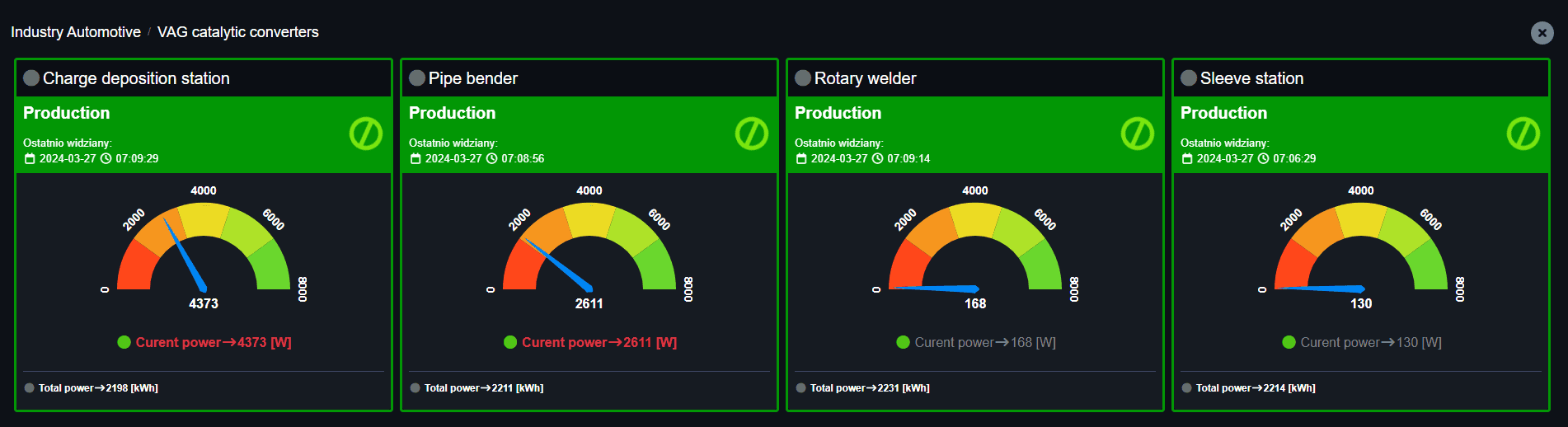The image size is (1568, 427).
Task: Click the gauge value 168 under the dial
Action: pos(975,303)
